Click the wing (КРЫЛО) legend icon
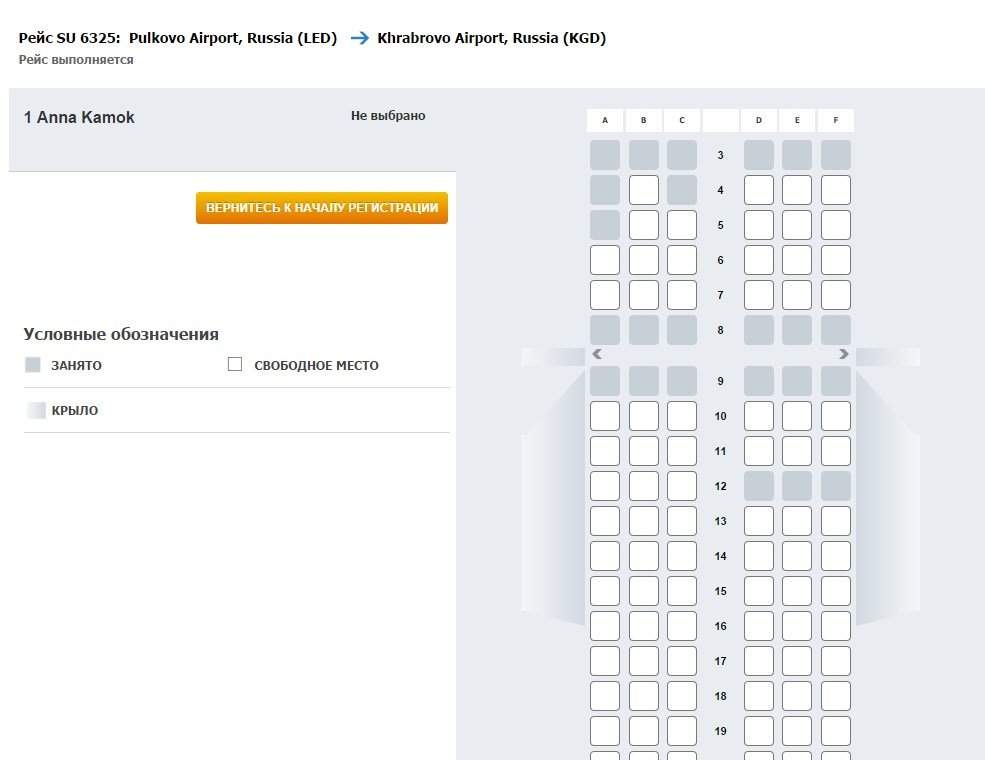 click(36, 410)
